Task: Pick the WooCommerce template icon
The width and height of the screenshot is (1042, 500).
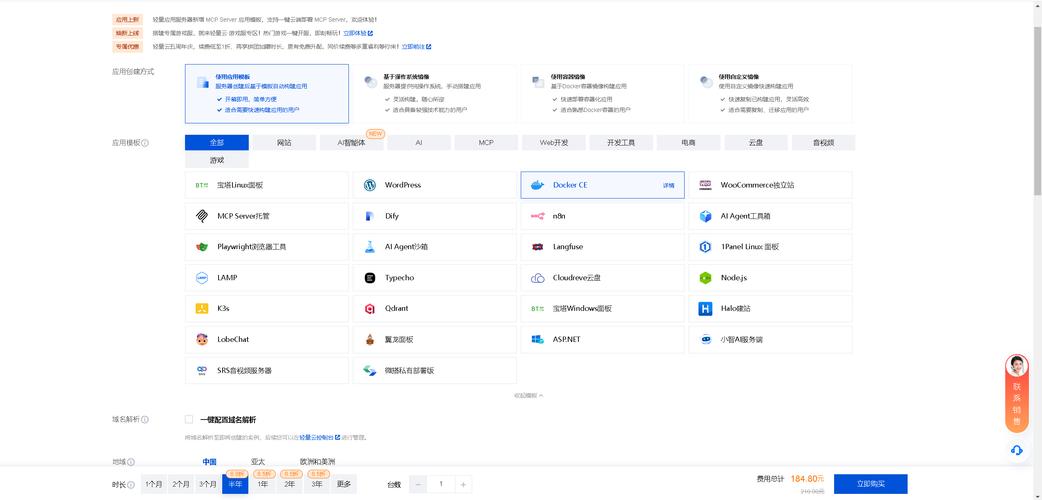Action: 705,185
